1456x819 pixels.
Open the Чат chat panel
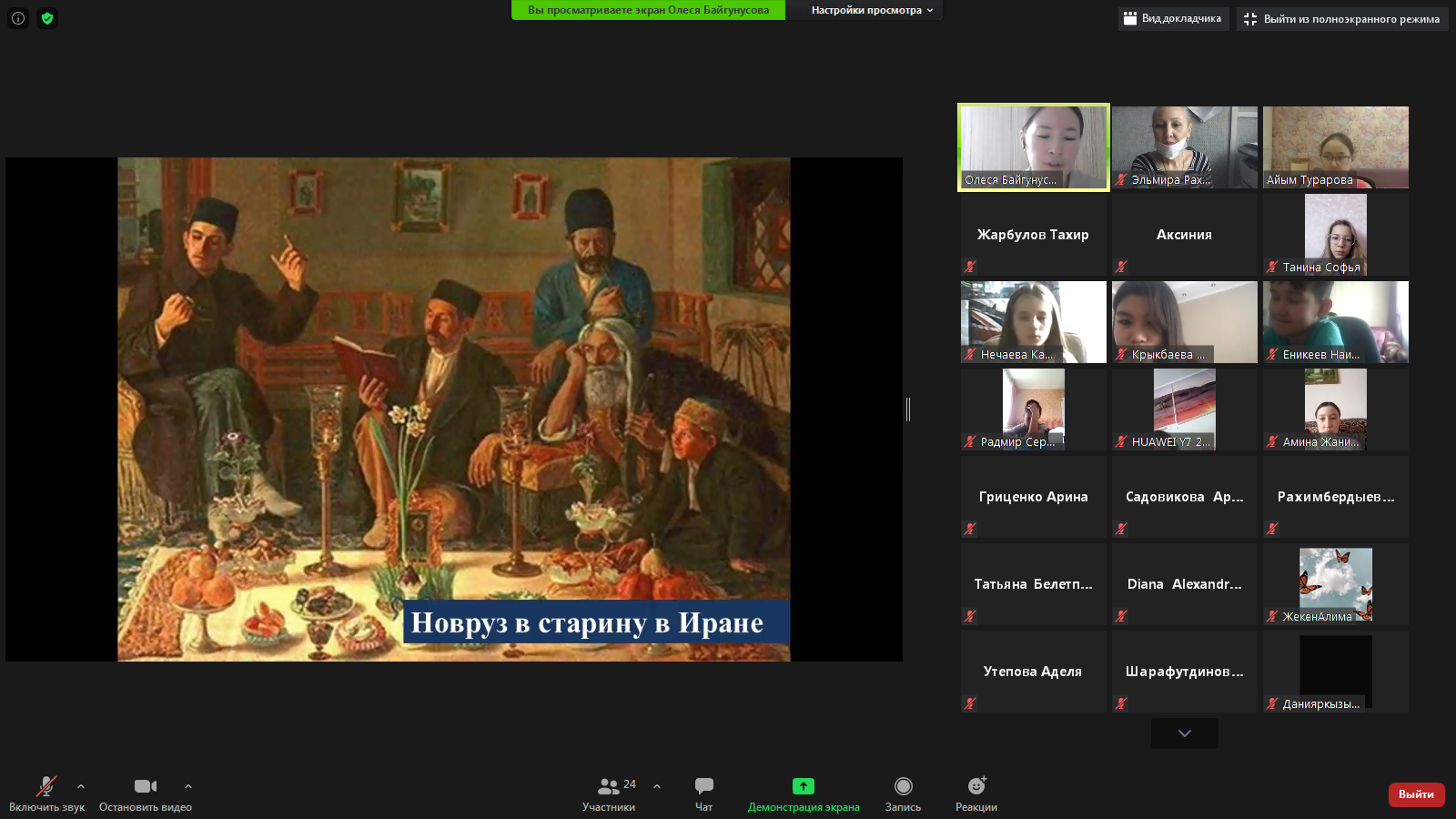point(704,794)
